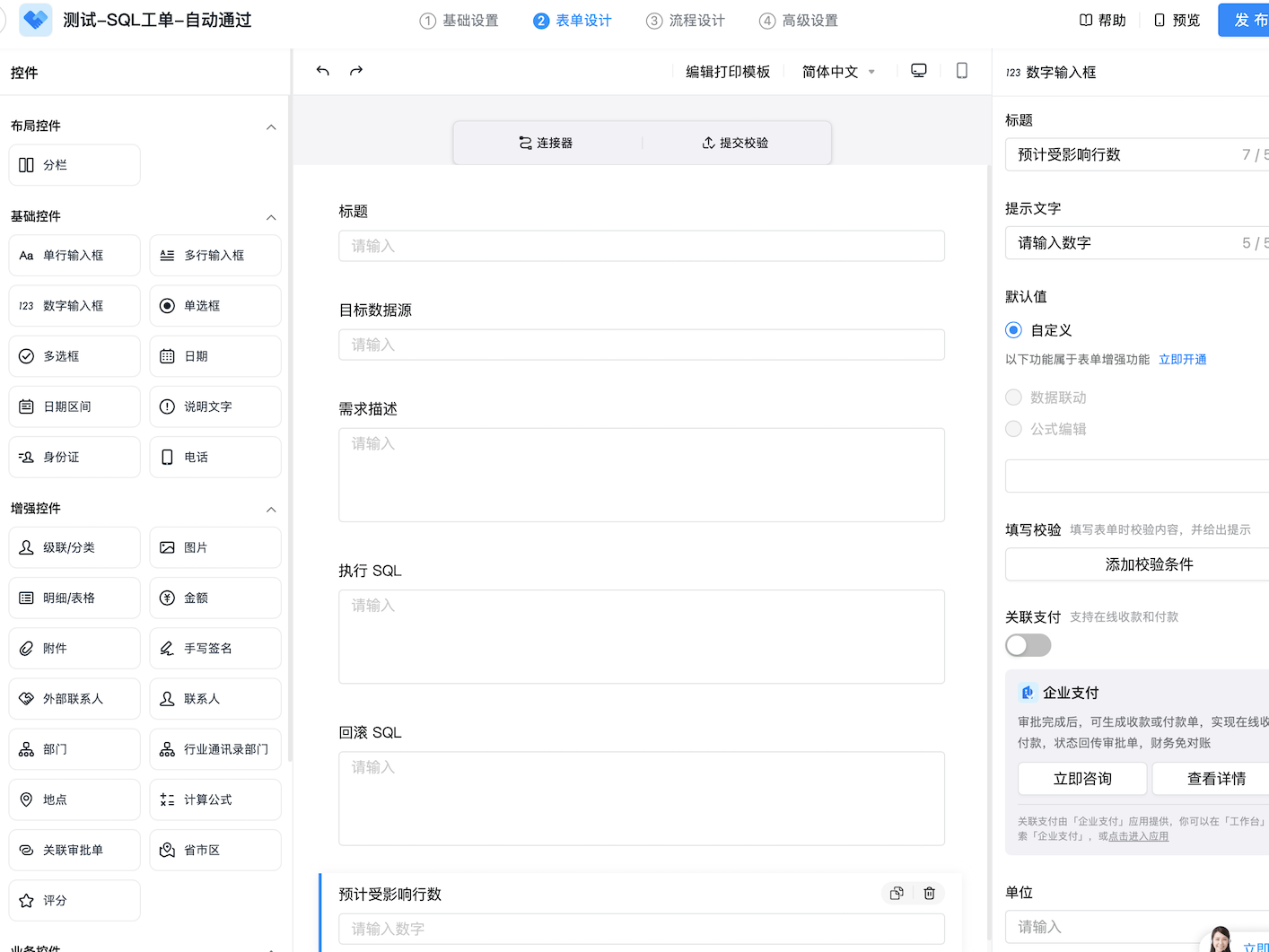Switch to desktop preview icon
1269x952 pixels.
click(918, 71)
